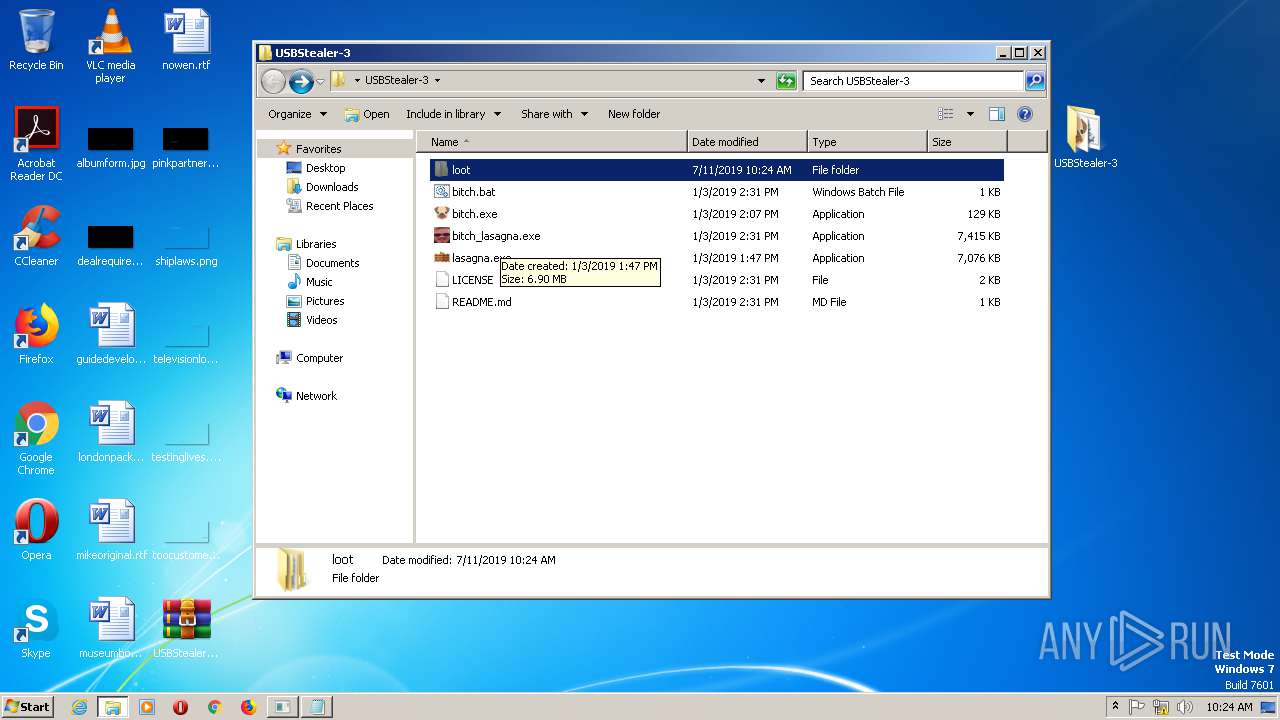This screenshot has width=1280, height=720.
Task: Open mikeoriginal.rtf desktop document
Action: click(111, 530)
